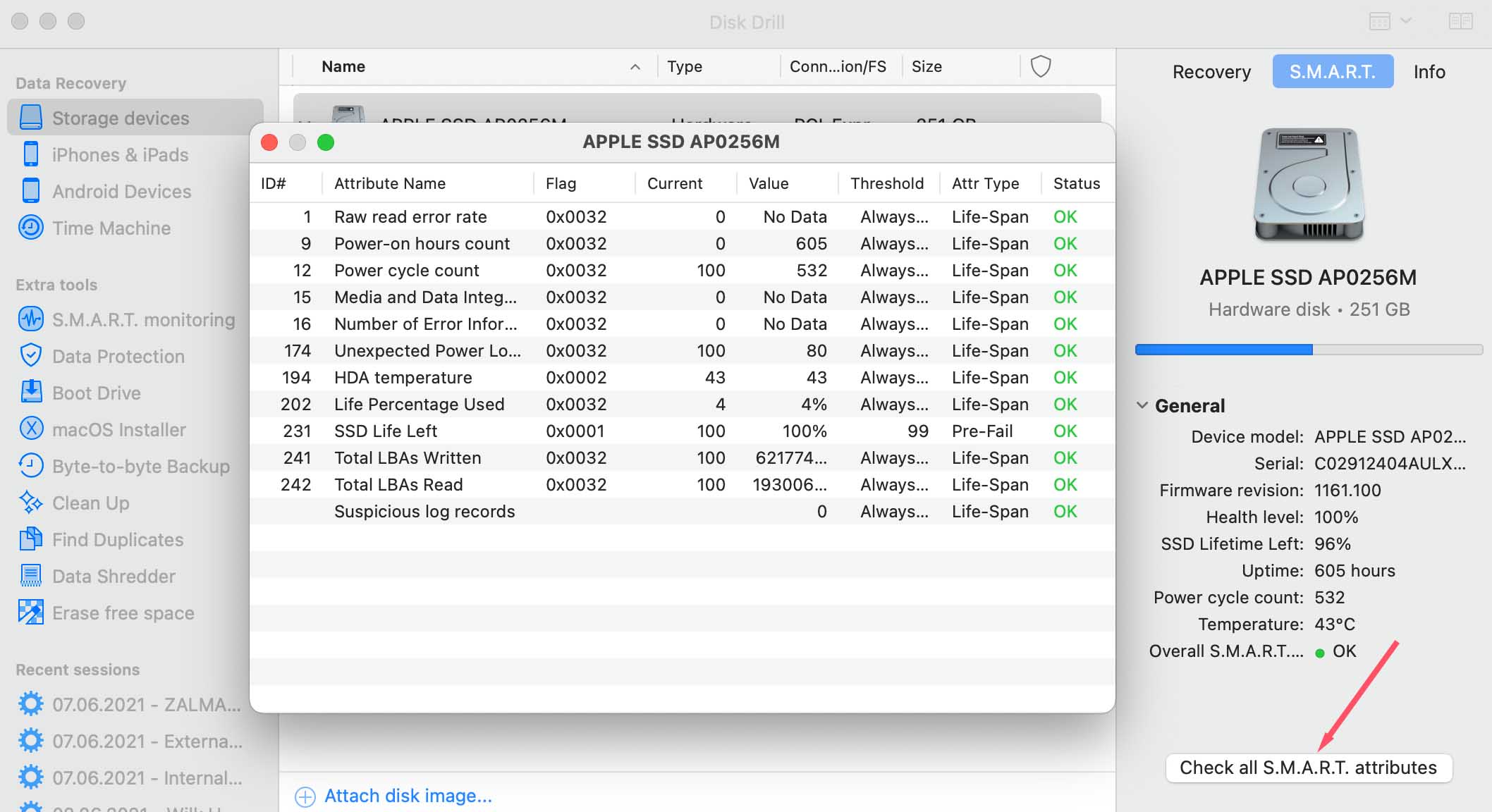Click Check all S.M.A.R.T. attributes button
1492x812 pixels.
pos(1309,768)
